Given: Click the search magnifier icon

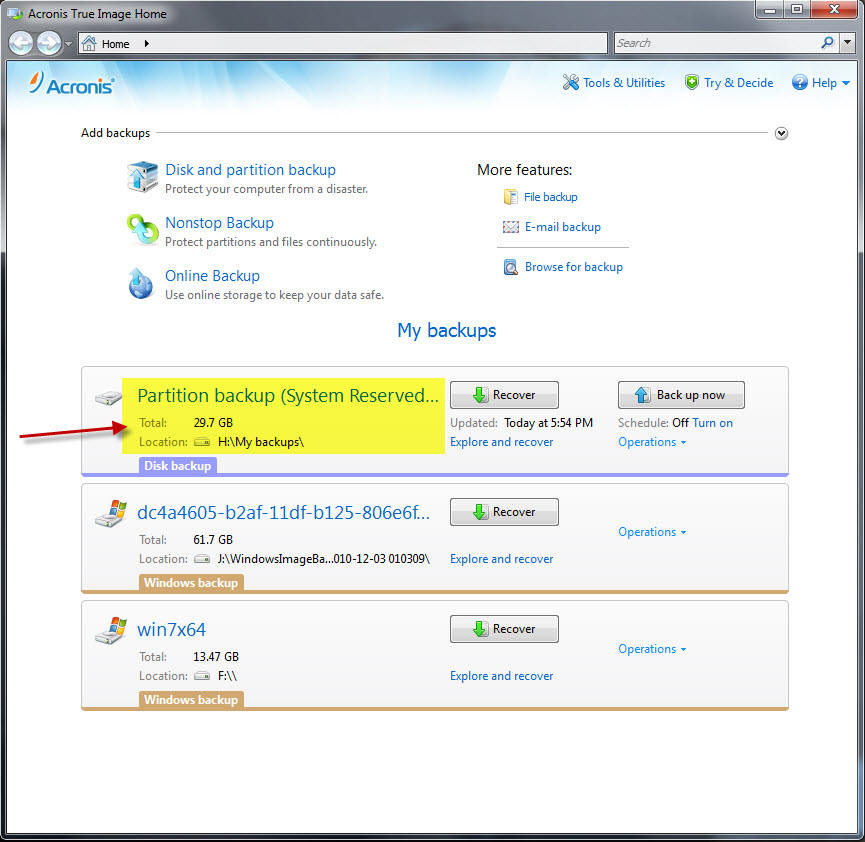Looking at the screenshot, I should (827, 42).
